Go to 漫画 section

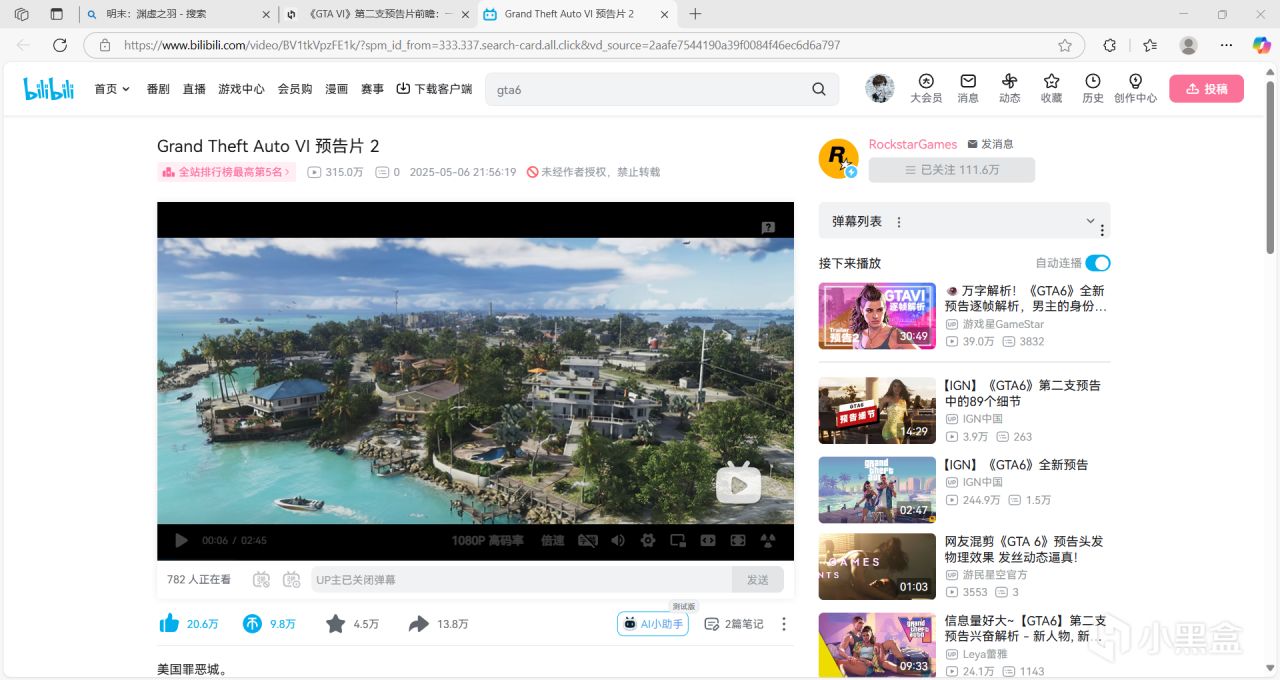(336, 89)
